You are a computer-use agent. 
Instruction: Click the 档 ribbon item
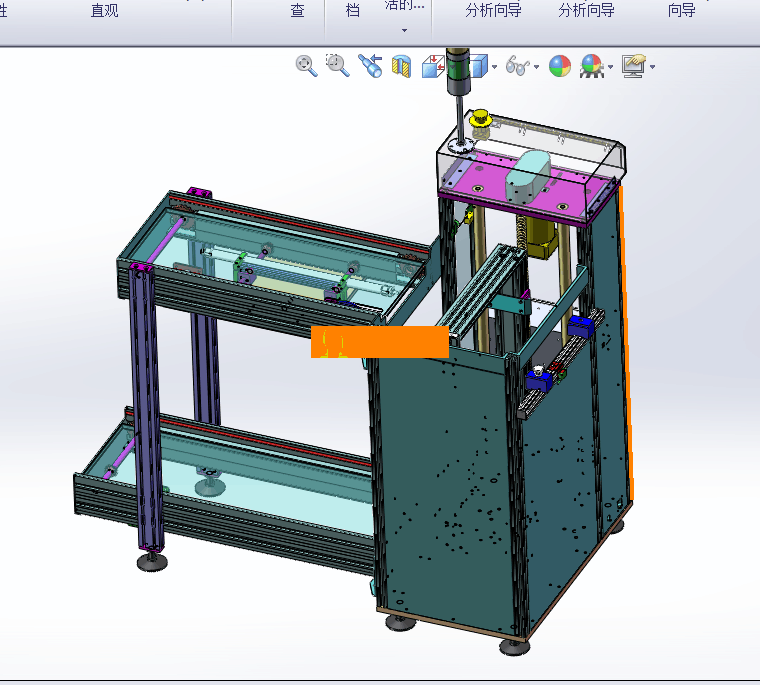point(352,11)
